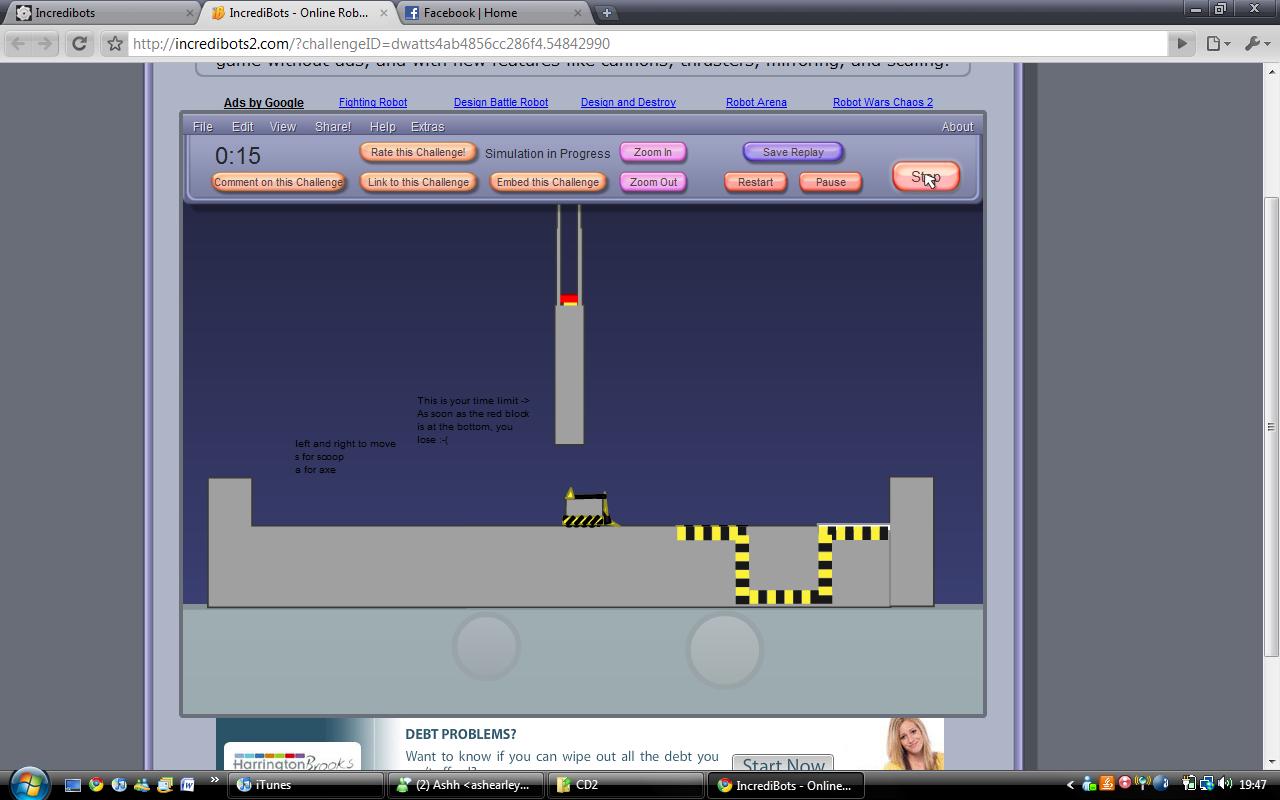Launch iTunes from quick launch
1280x800 pixels.
(119, 785)
